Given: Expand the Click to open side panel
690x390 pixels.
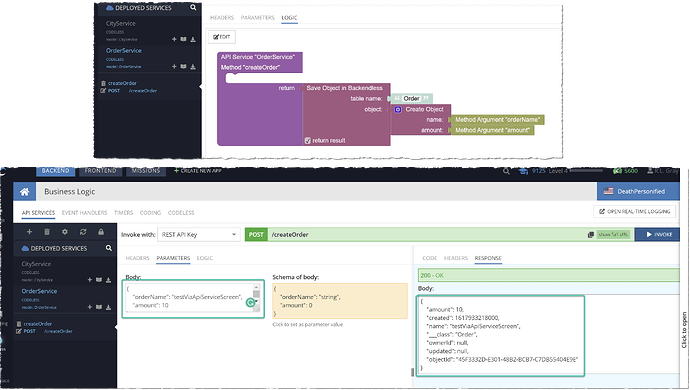Looking at the screenshot, I should pos(684,330).
